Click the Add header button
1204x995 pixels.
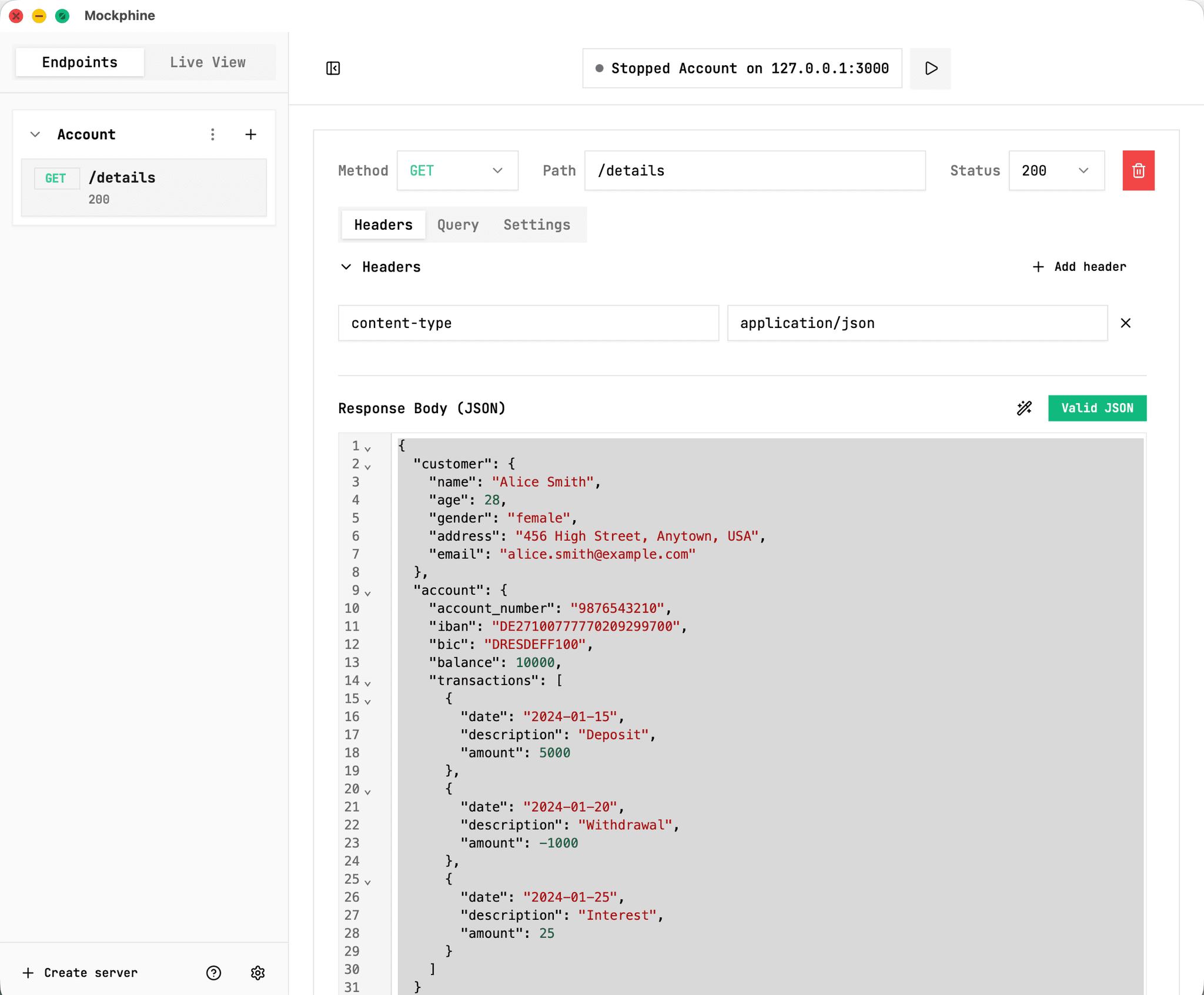[x=1079, y=267]
